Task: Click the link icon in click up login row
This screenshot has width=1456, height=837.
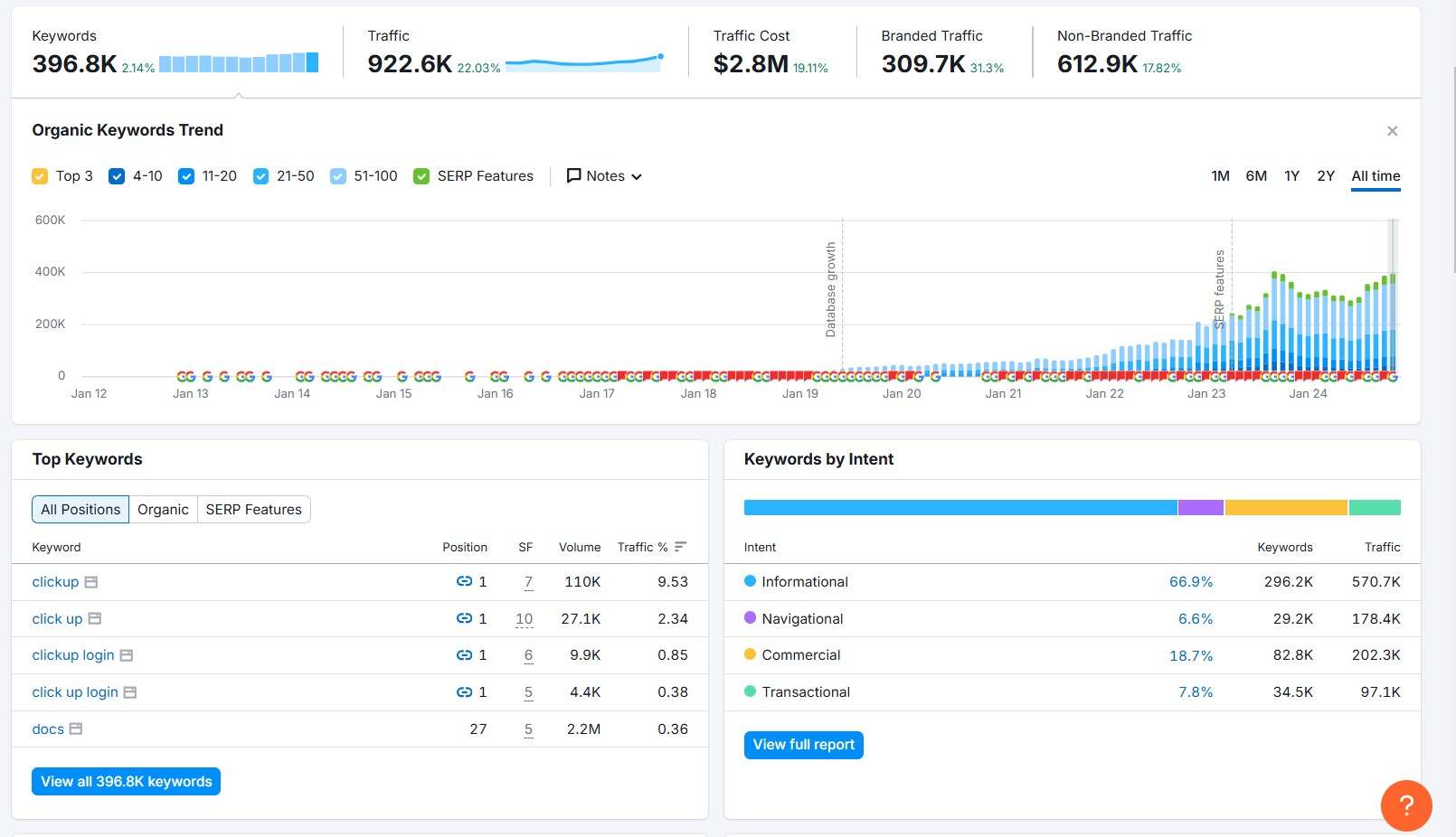Action: [x=464, y=692]
